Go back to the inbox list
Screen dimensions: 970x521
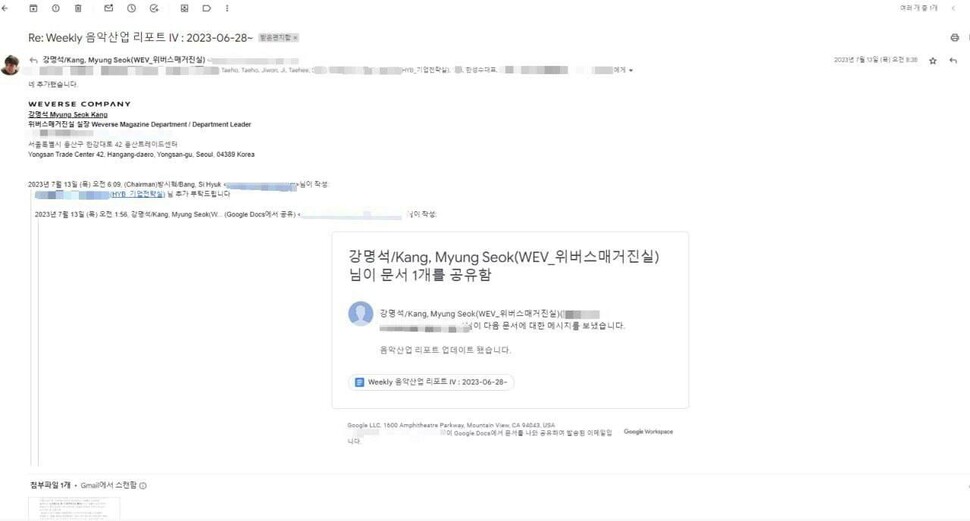[5, 8]
